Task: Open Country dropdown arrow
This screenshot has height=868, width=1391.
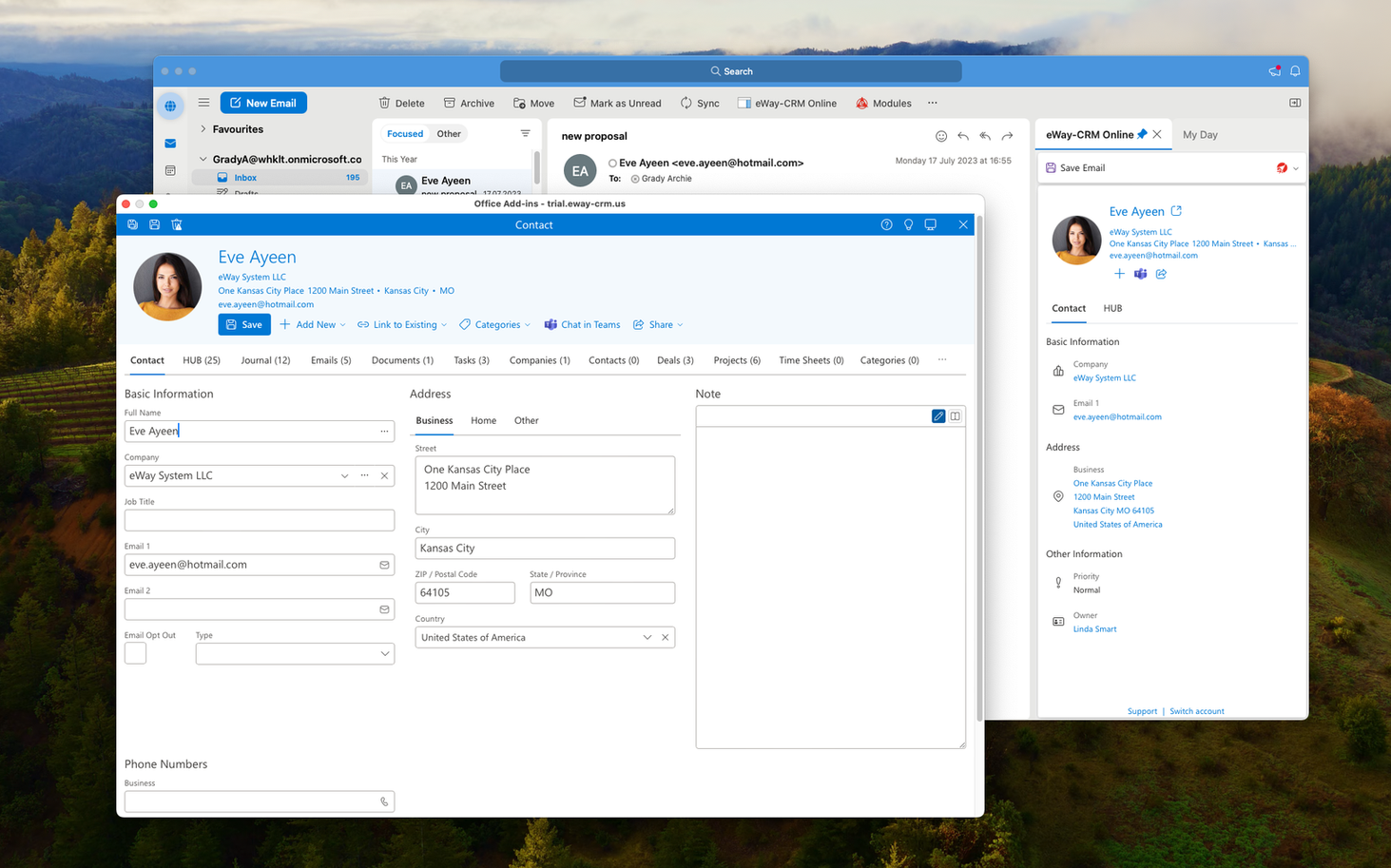Action: pyautogui.click(x=647, y=638)
